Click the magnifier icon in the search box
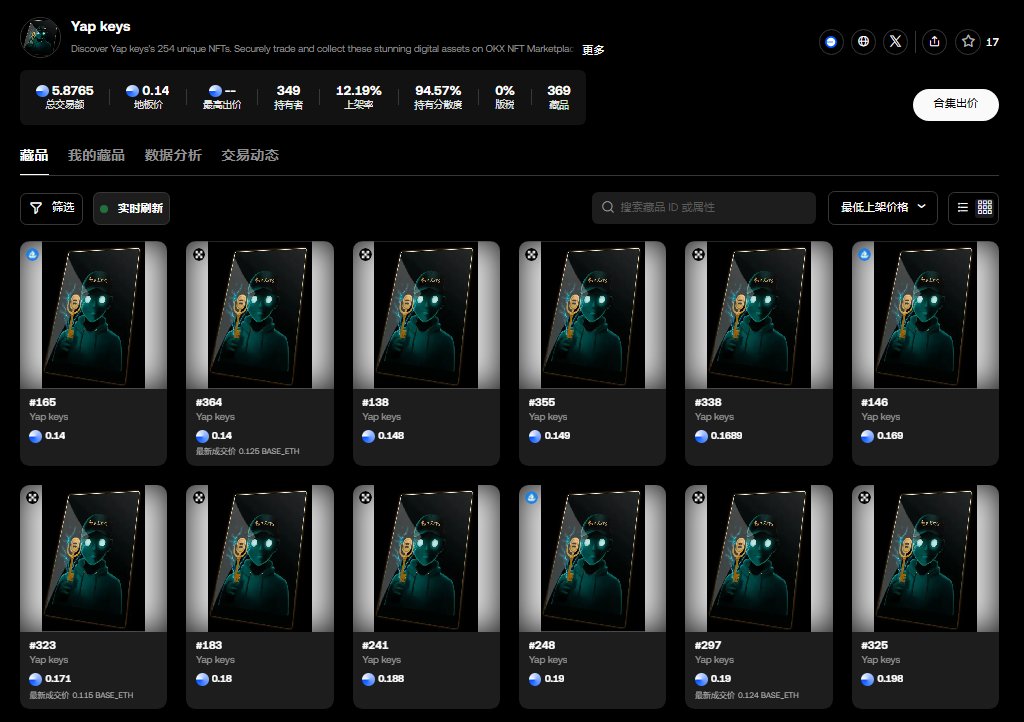 click(607, 208)
